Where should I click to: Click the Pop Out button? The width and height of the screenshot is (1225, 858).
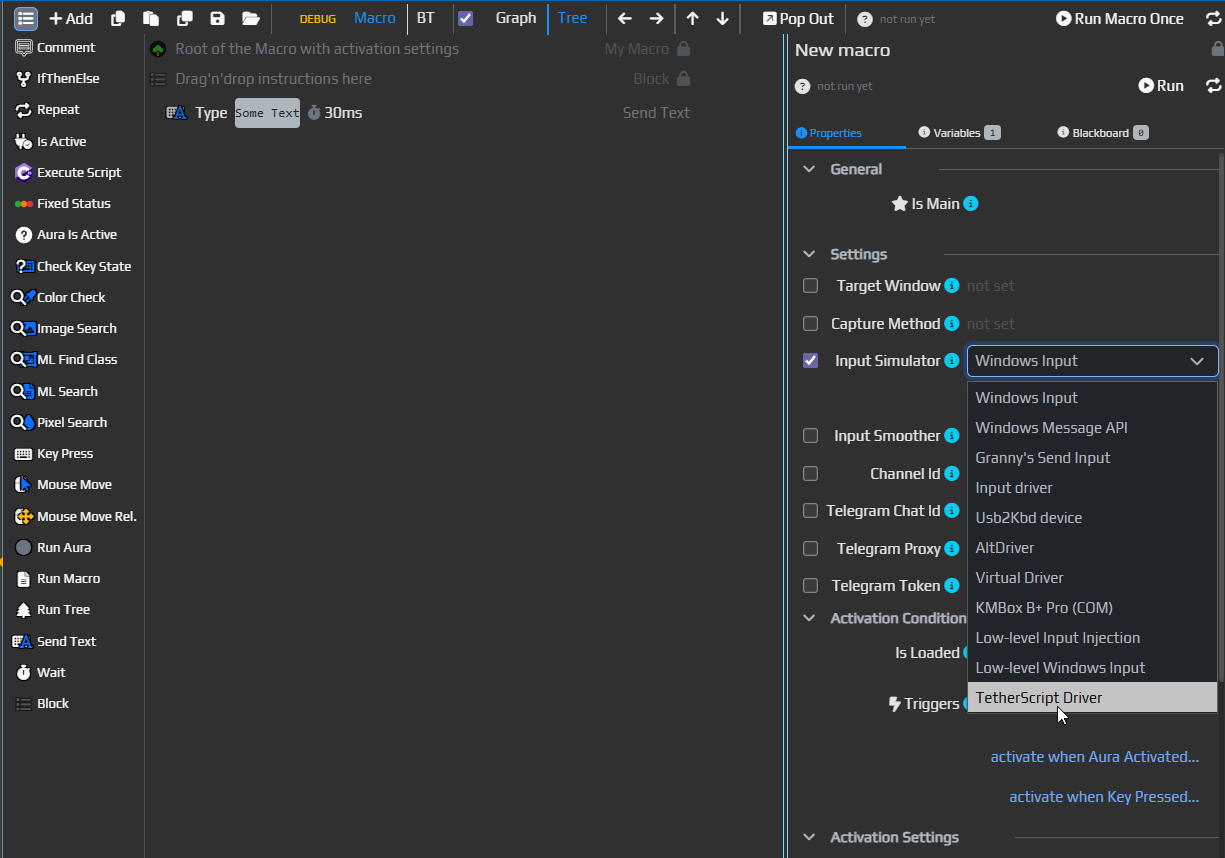pos(798,18)
